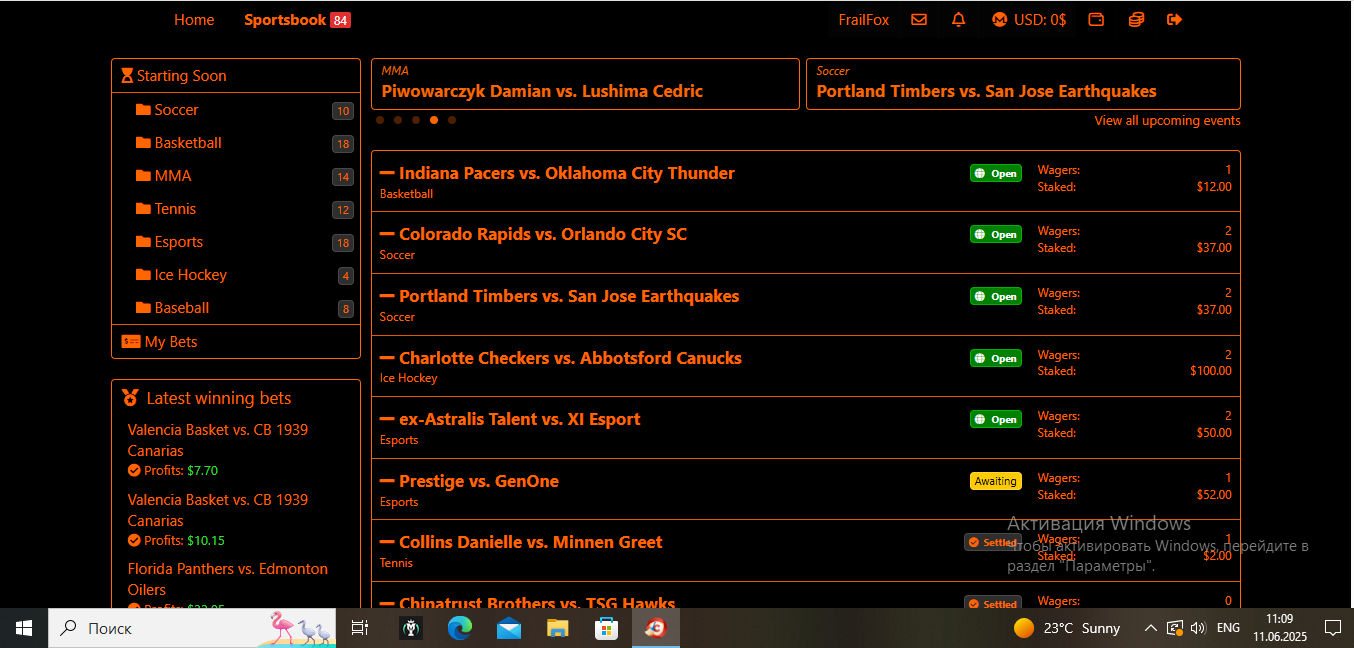1354x648 pixels.
Task: Open the Windows notification center icon
Action: coord(1332,628)
